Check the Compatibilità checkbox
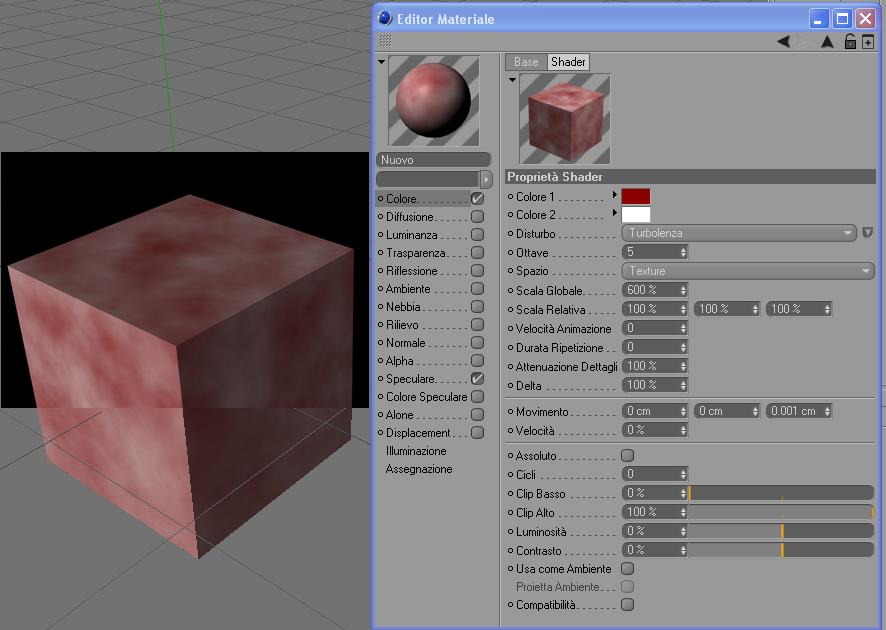The width and height of the screenshot is (886, 630). 627,605
